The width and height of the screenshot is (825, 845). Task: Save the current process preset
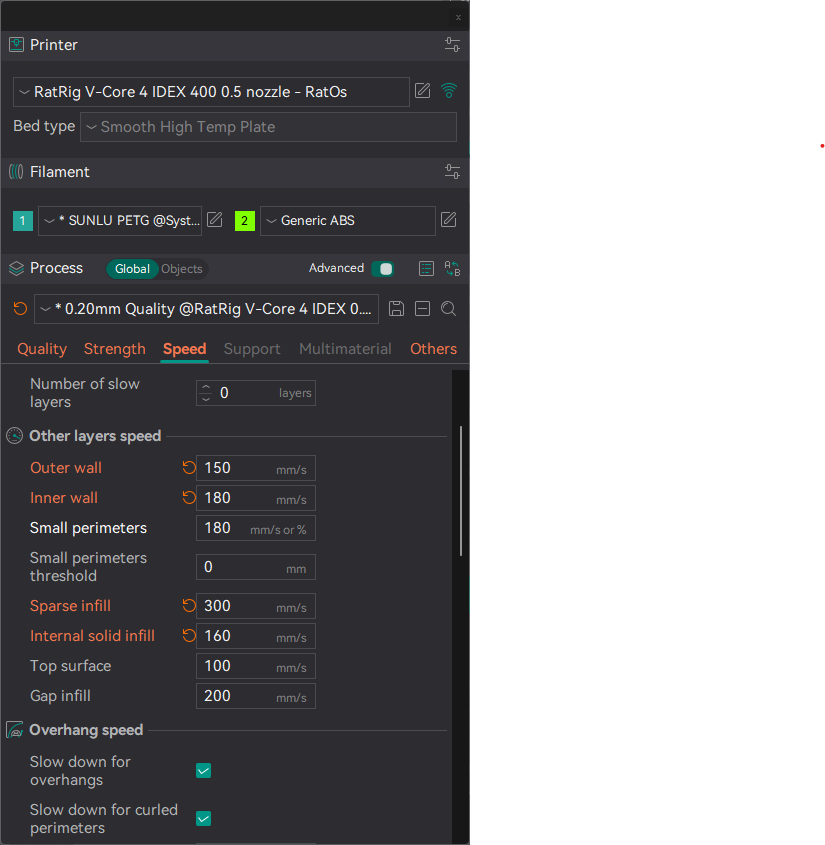[x=396, y=309]
